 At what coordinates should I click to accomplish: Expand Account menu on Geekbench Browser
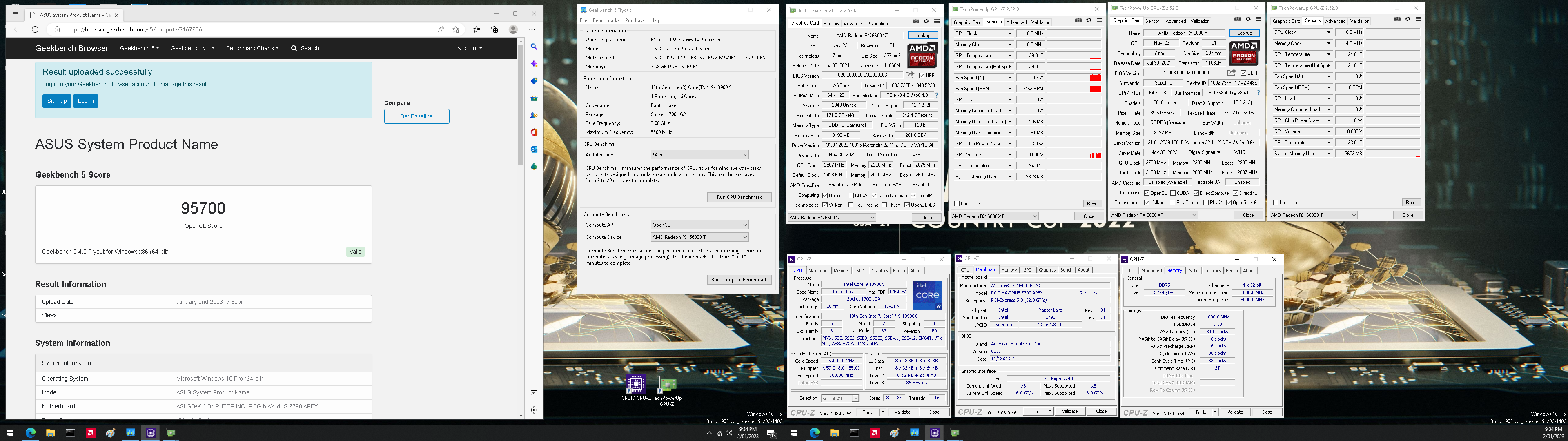(x=469, y=48)
